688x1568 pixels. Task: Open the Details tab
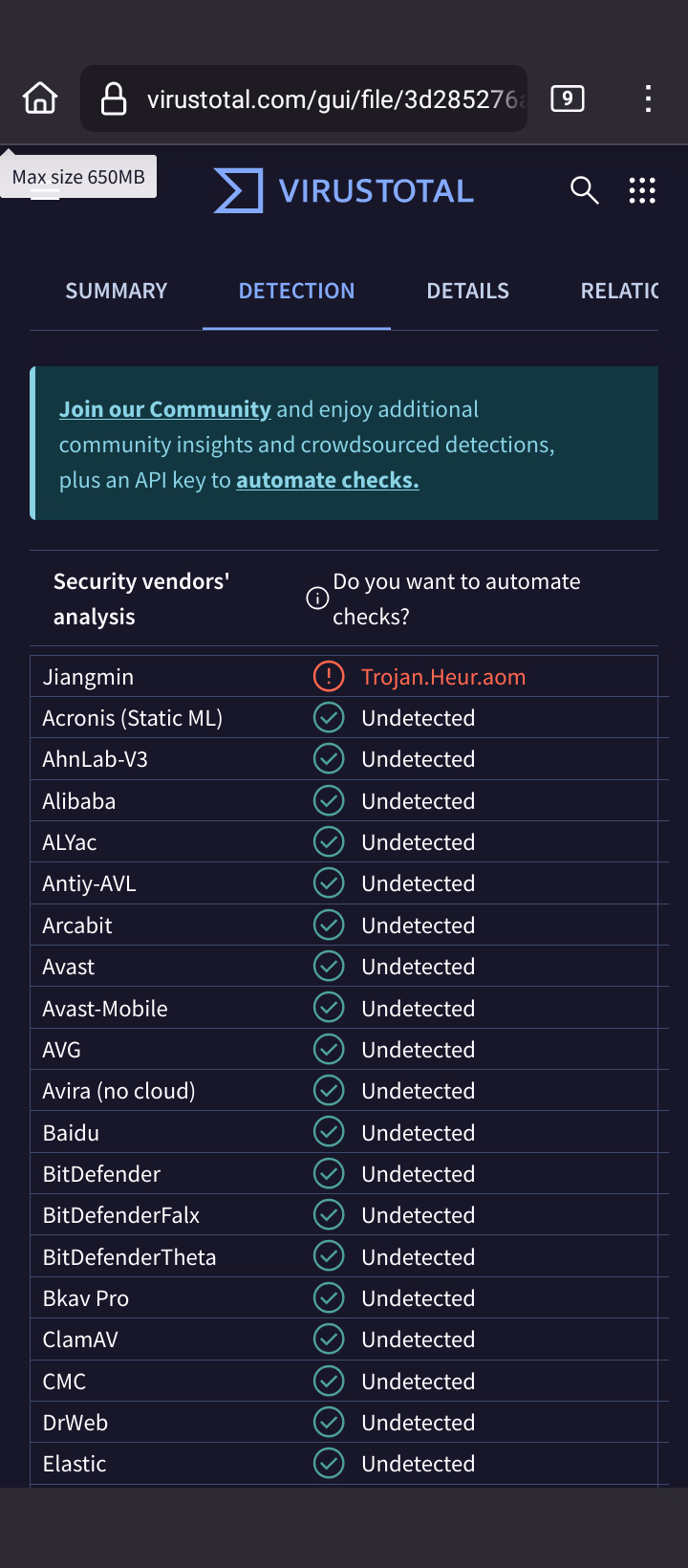tap(467, 291)
